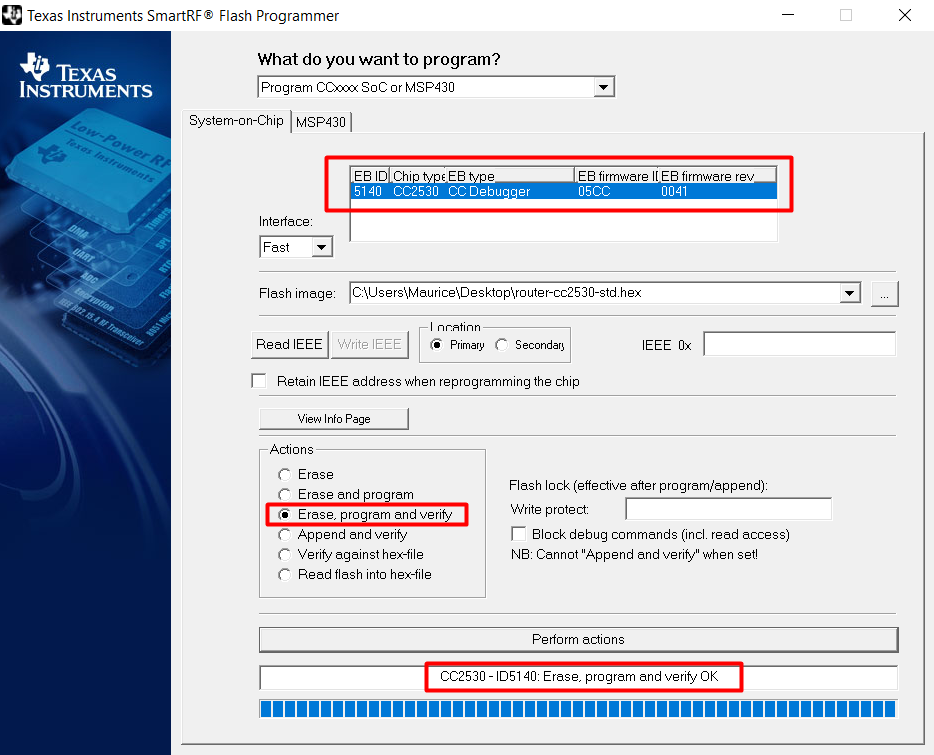The height and width of the screenshot is (755, 934).
Task: Minimize the Flash Programmer window
Action: click(788, 15)
